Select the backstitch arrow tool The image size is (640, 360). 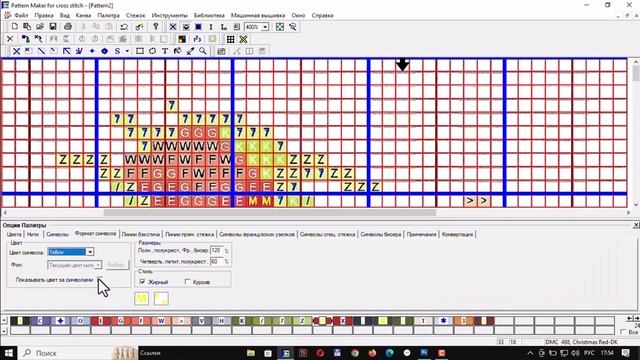coord(67,51)
